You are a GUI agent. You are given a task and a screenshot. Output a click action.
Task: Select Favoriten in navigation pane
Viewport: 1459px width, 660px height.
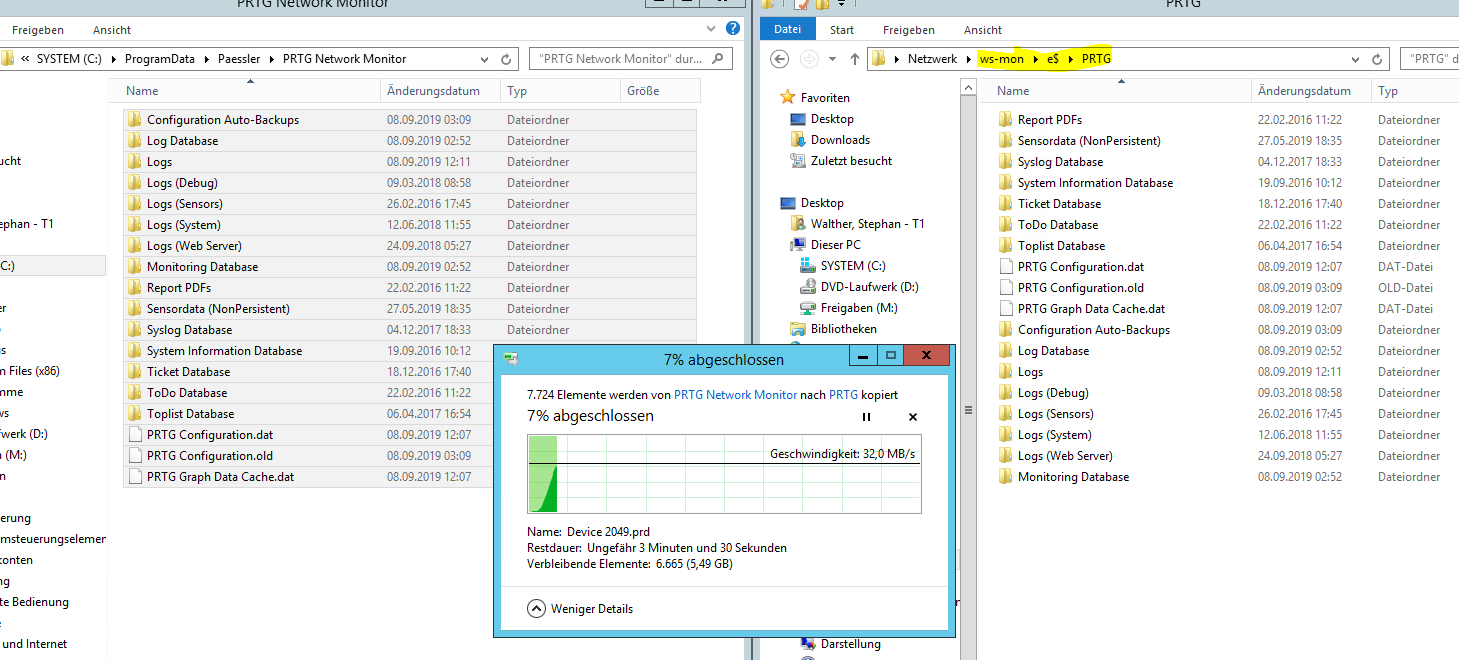click(x=825, y=98)
